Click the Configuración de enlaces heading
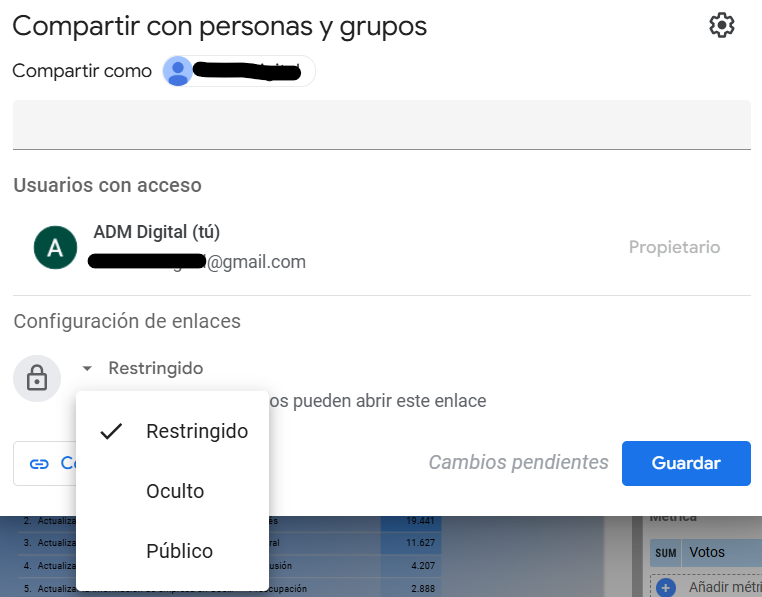762x597 pixels. pyautogui.click(x=127, y=321)
